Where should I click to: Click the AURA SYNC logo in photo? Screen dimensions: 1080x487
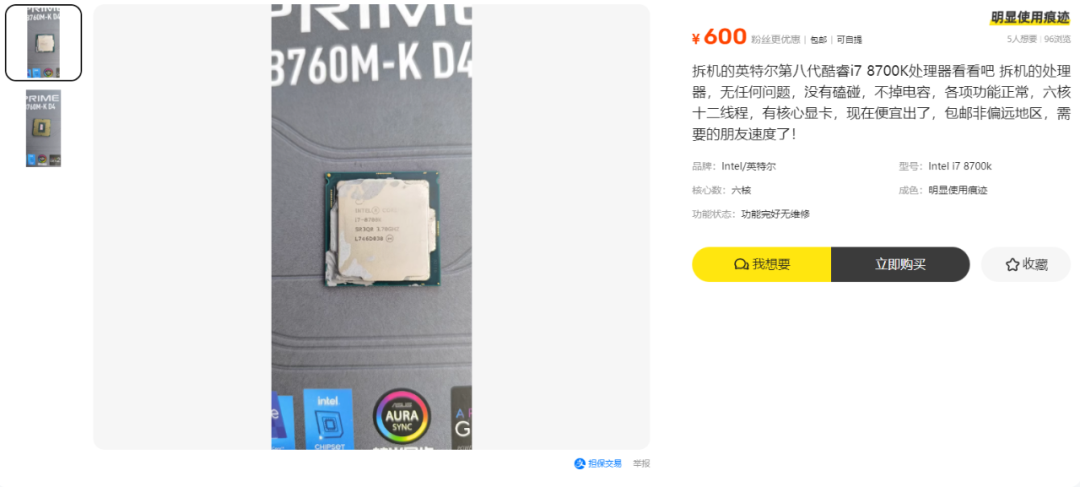pyautogui.click(x=402, y=416)
